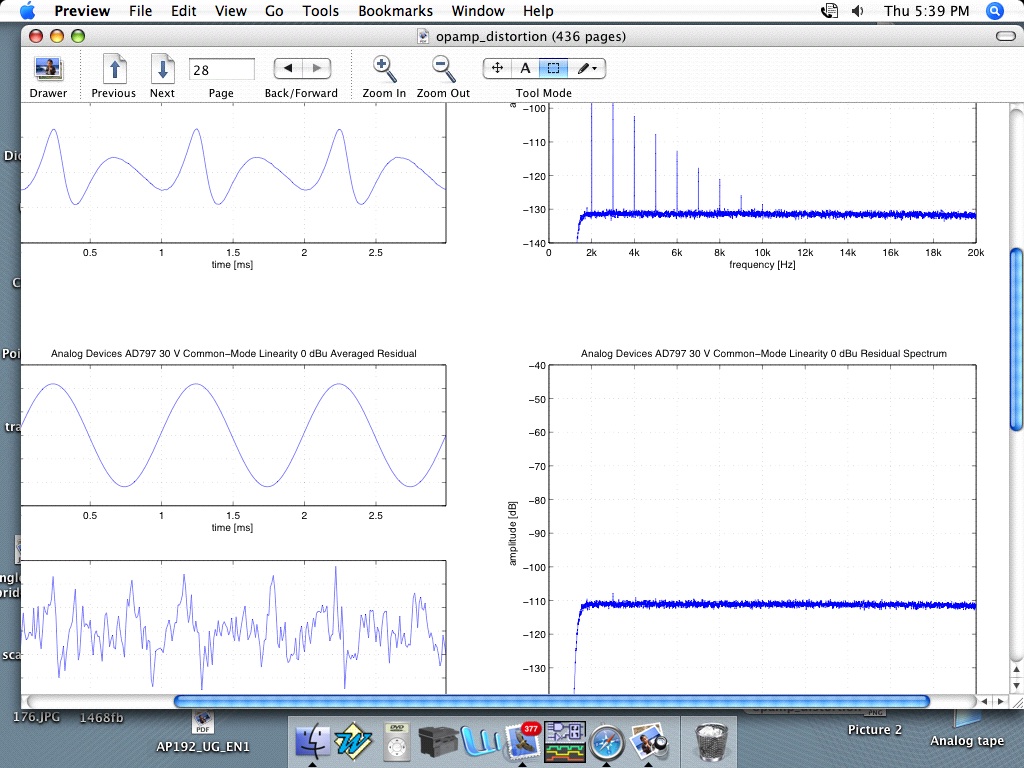Click the toolbar toggle pill button
The width and height of the screenshot is (1024, 768).
(1005, 36)
